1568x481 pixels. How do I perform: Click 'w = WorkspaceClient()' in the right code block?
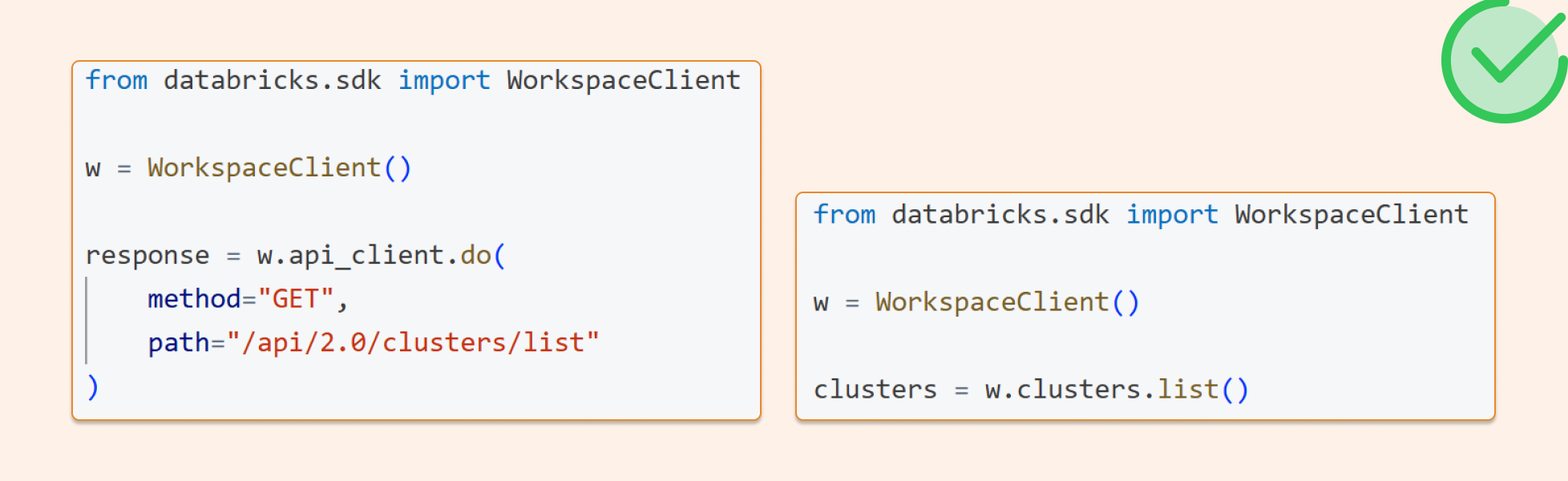pyautogui.click(x=976, y=303)
